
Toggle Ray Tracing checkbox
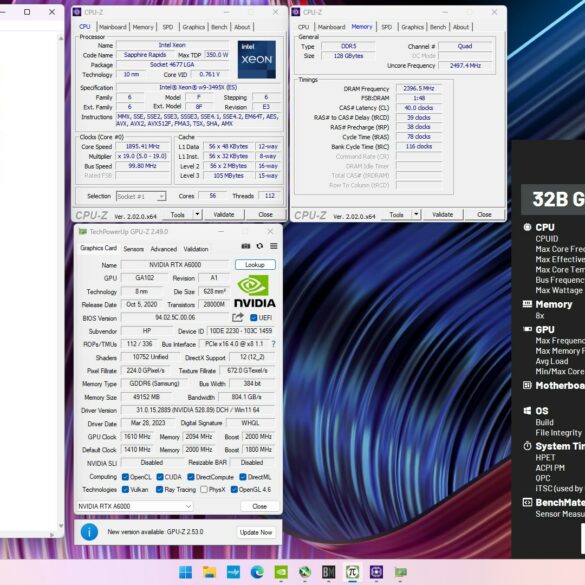[159, 489]
